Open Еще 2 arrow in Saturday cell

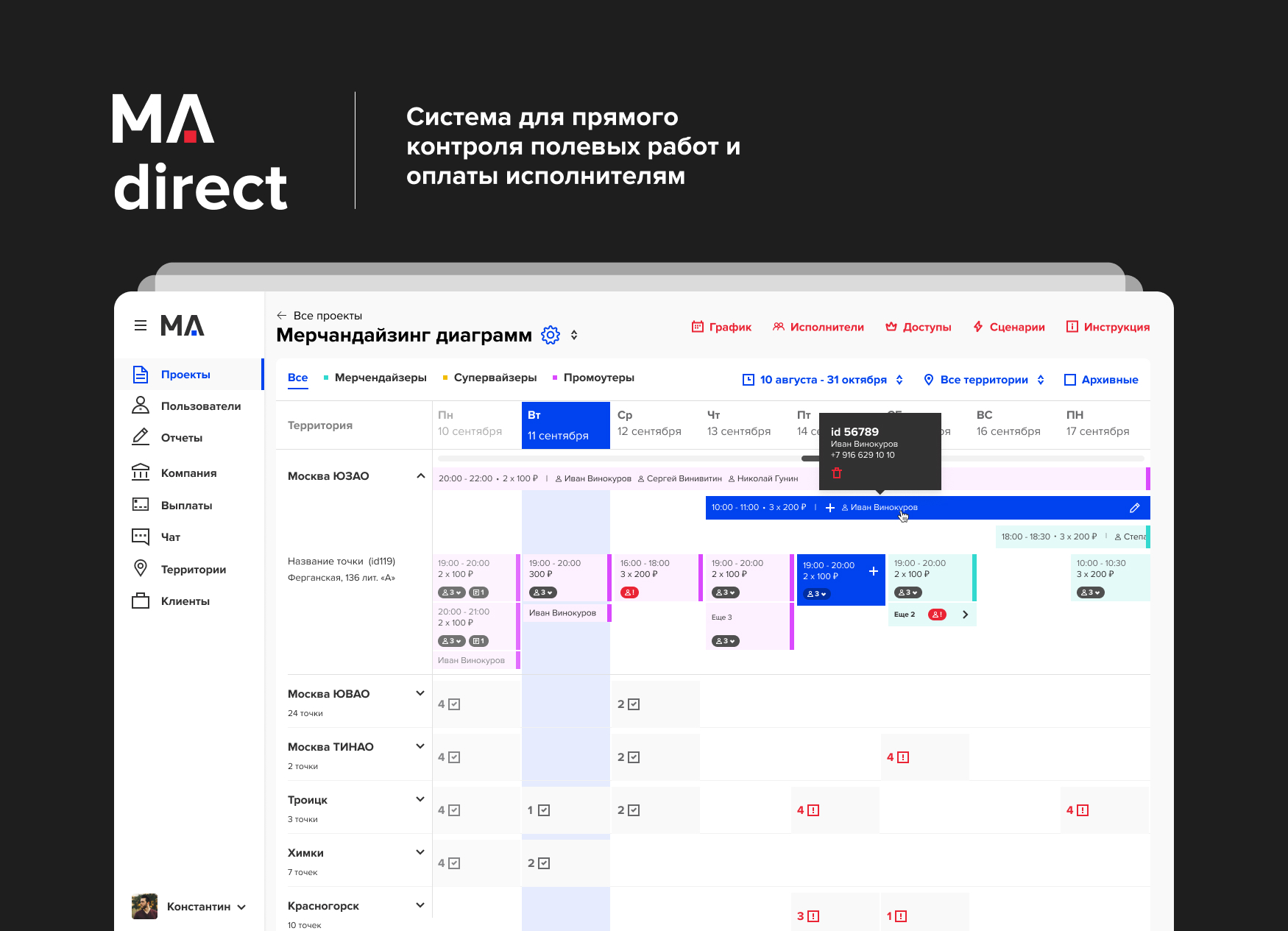point(966,615)
